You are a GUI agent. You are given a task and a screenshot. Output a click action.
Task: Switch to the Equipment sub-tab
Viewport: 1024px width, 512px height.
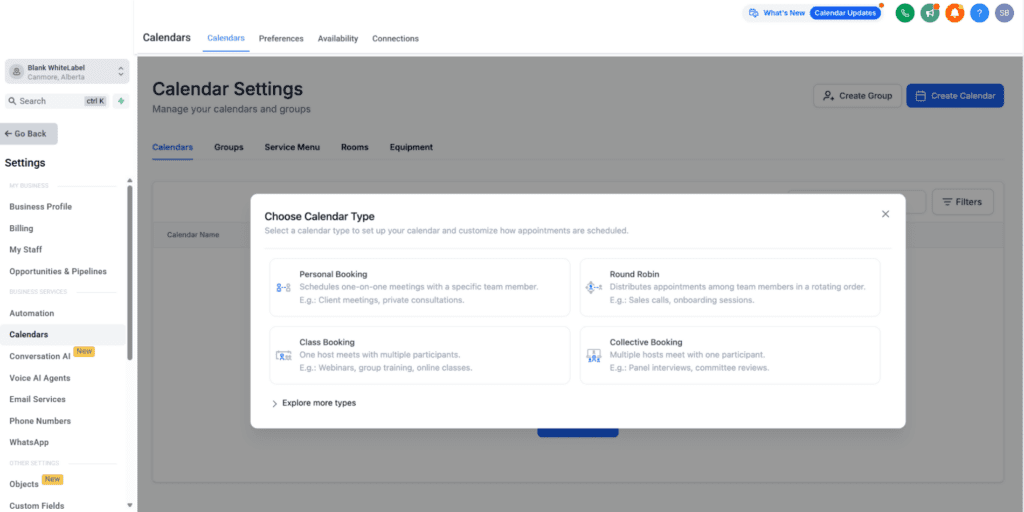point(411,148)
